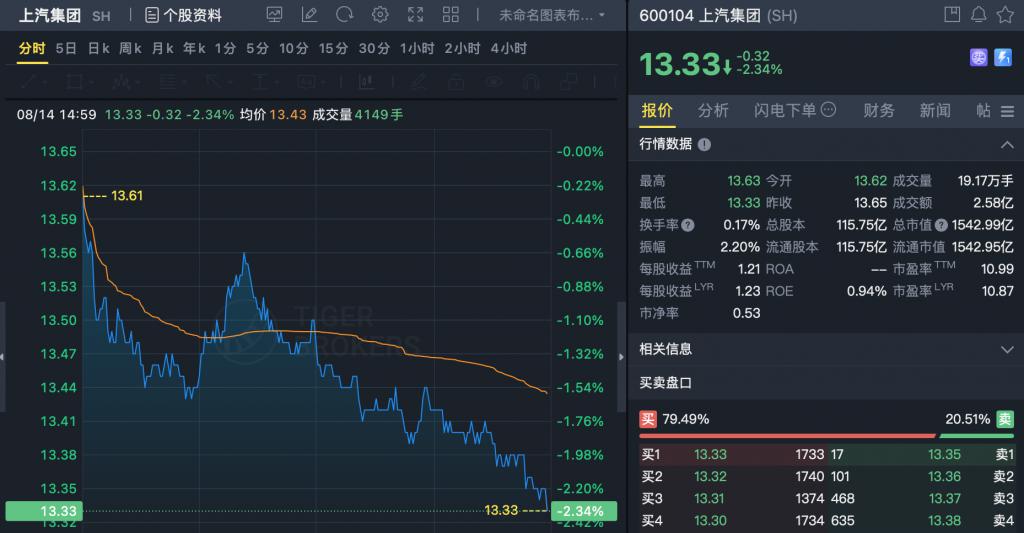Click the green 卖 sell badge
Image resolution: width=1024 pixels, height=533 pixels.
coord(1005,419)
